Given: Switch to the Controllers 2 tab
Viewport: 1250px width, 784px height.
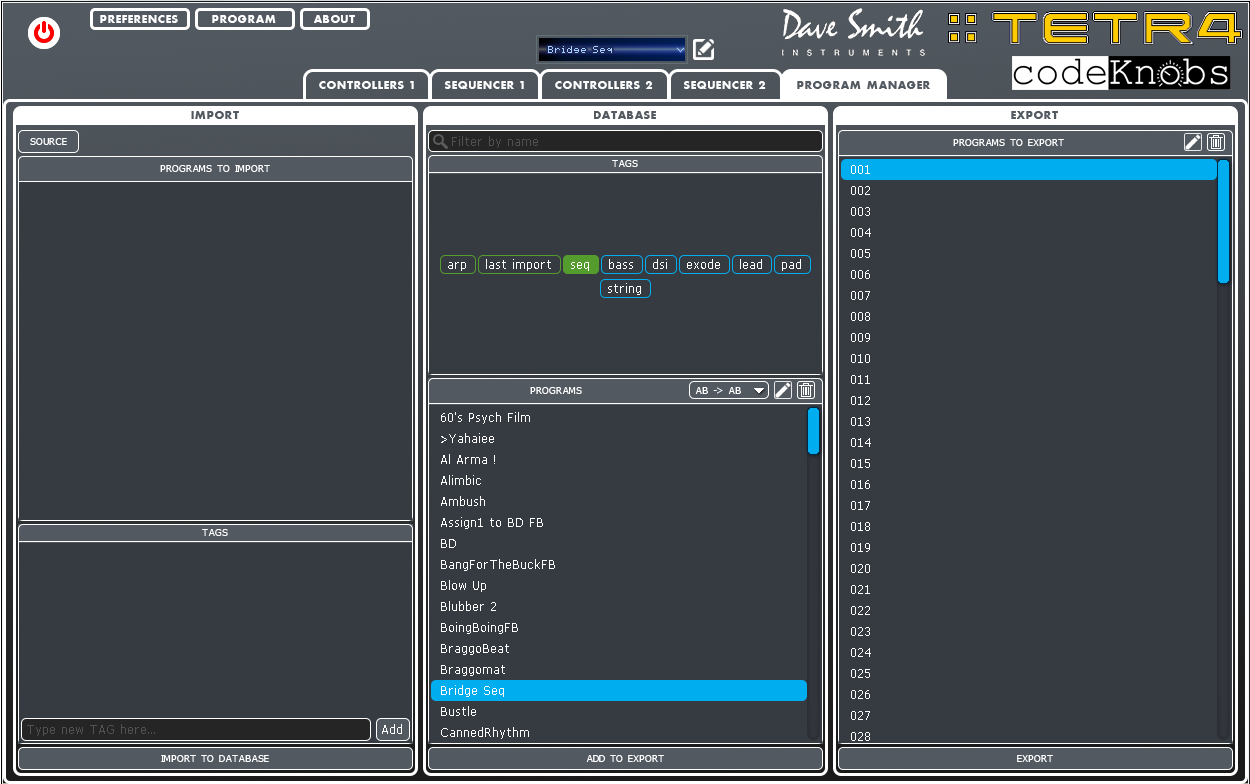Looking at the screenshot, I should [604, 85].
